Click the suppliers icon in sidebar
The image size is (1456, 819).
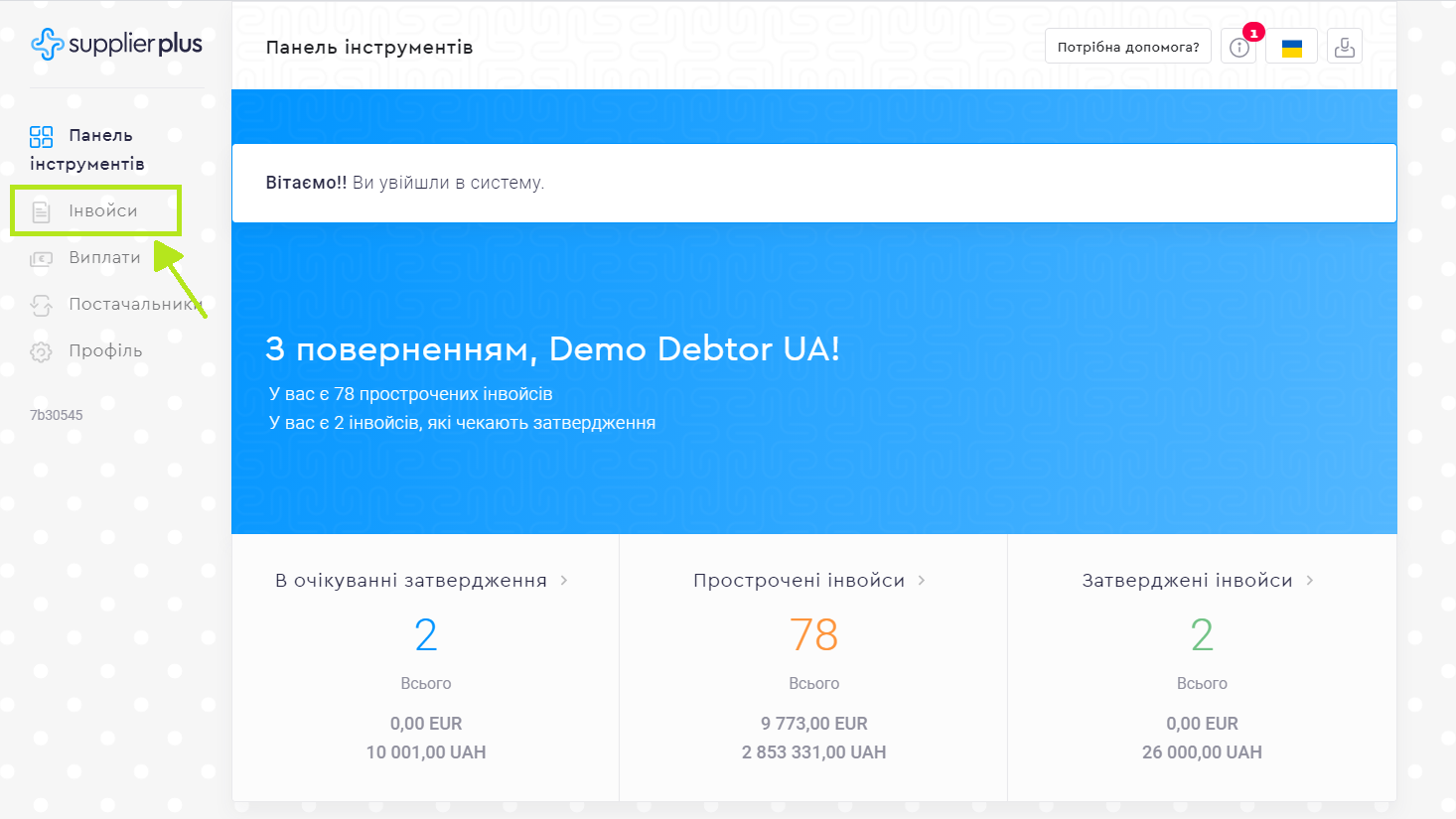tap(41, 305)
